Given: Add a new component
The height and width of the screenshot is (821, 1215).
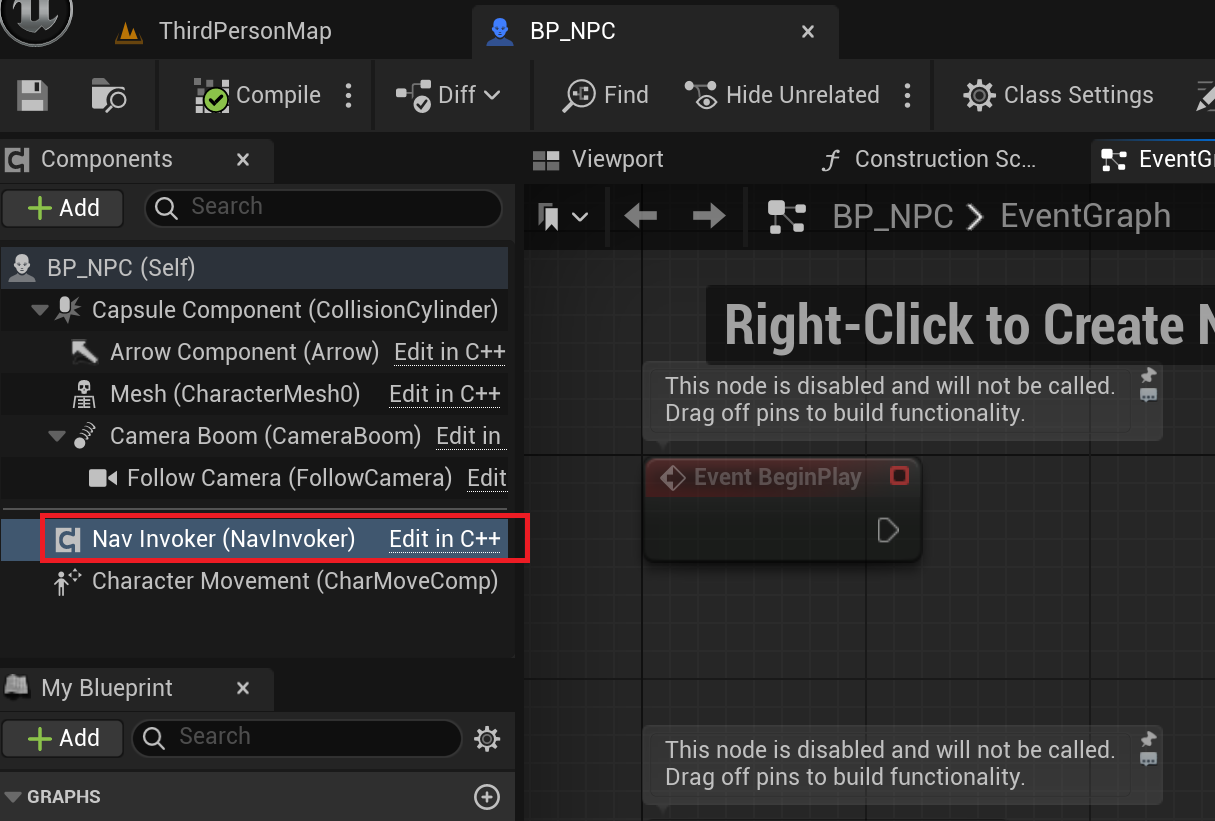Looking at the screenshot, I should click(x=63, y=208).
